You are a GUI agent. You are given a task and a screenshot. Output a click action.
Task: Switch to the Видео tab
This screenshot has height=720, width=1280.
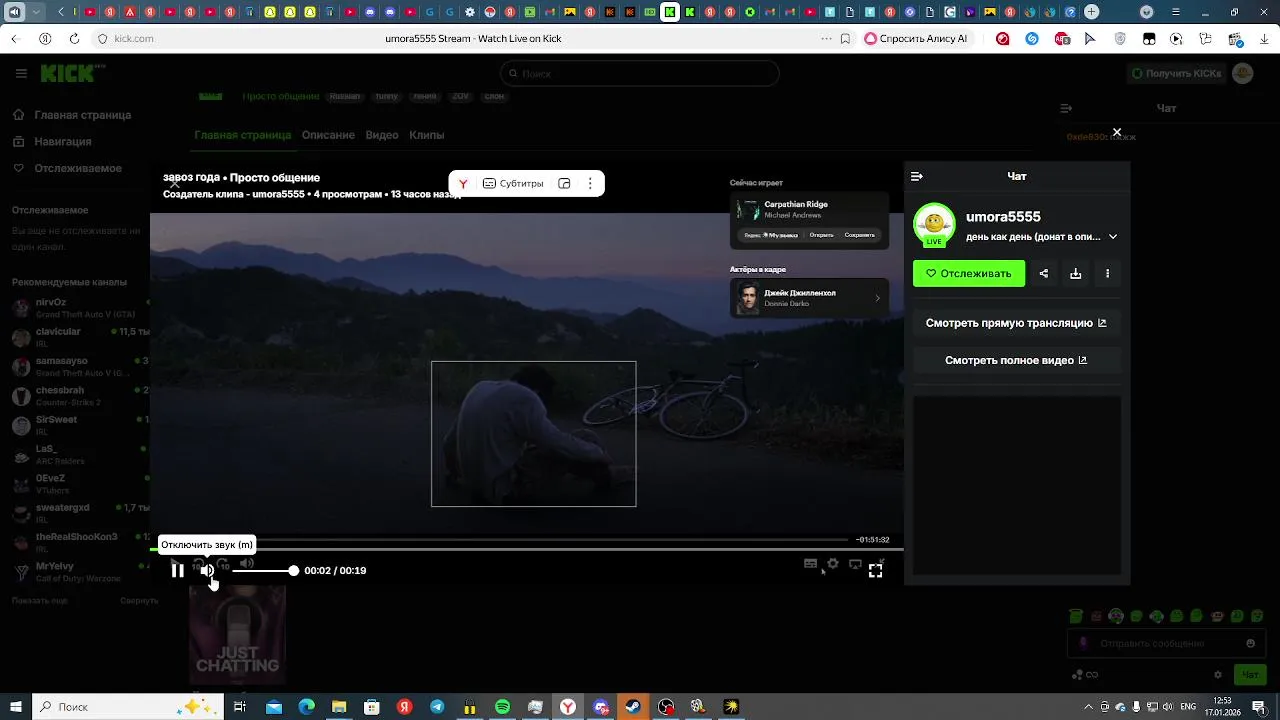(x=382, y=135)
